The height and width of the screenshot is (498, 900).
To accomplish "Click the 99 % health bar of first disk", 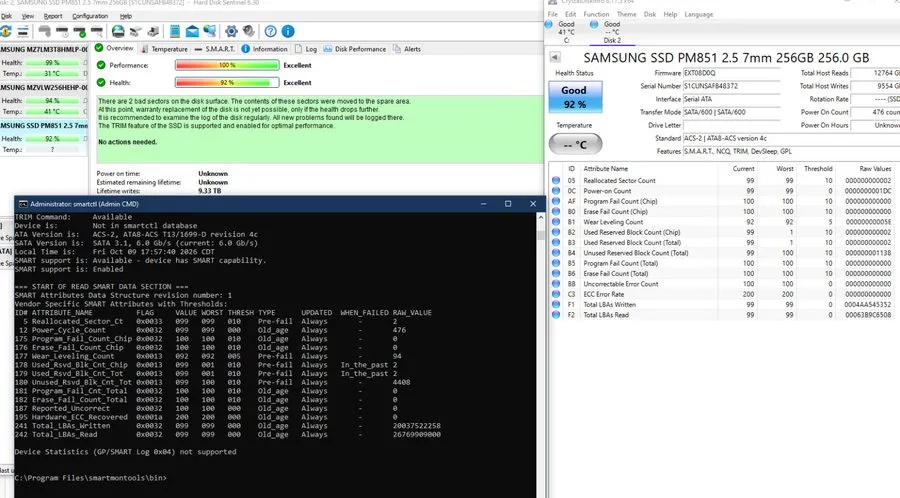I will 52,62.
